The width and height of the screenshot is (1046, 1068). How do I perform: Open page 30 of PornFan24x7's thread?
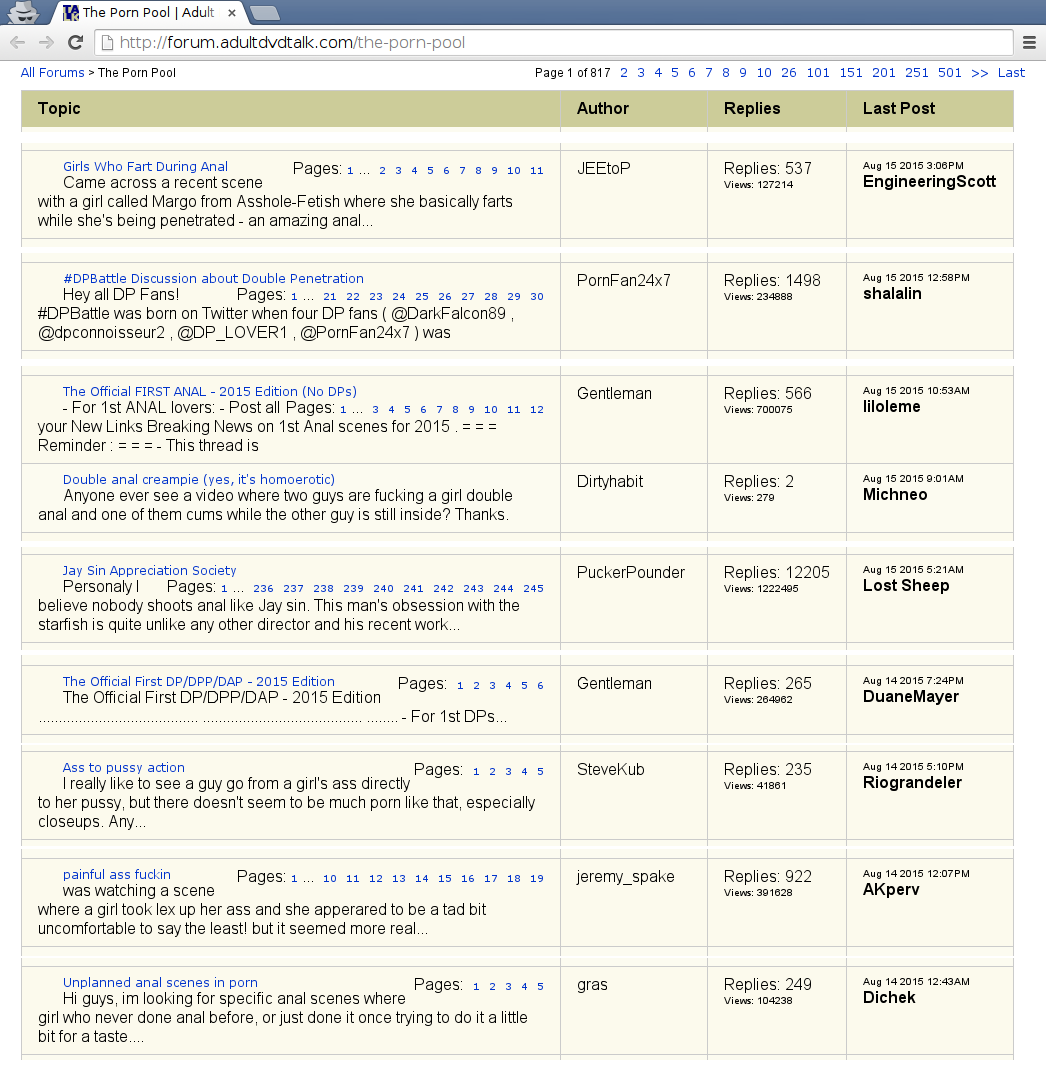[537, 296]
